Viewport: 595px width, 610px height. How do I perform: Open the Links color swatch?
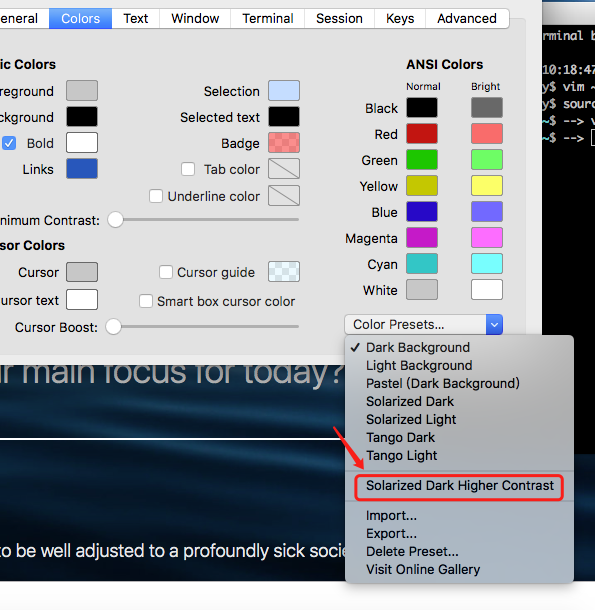[x=82, y=168]
